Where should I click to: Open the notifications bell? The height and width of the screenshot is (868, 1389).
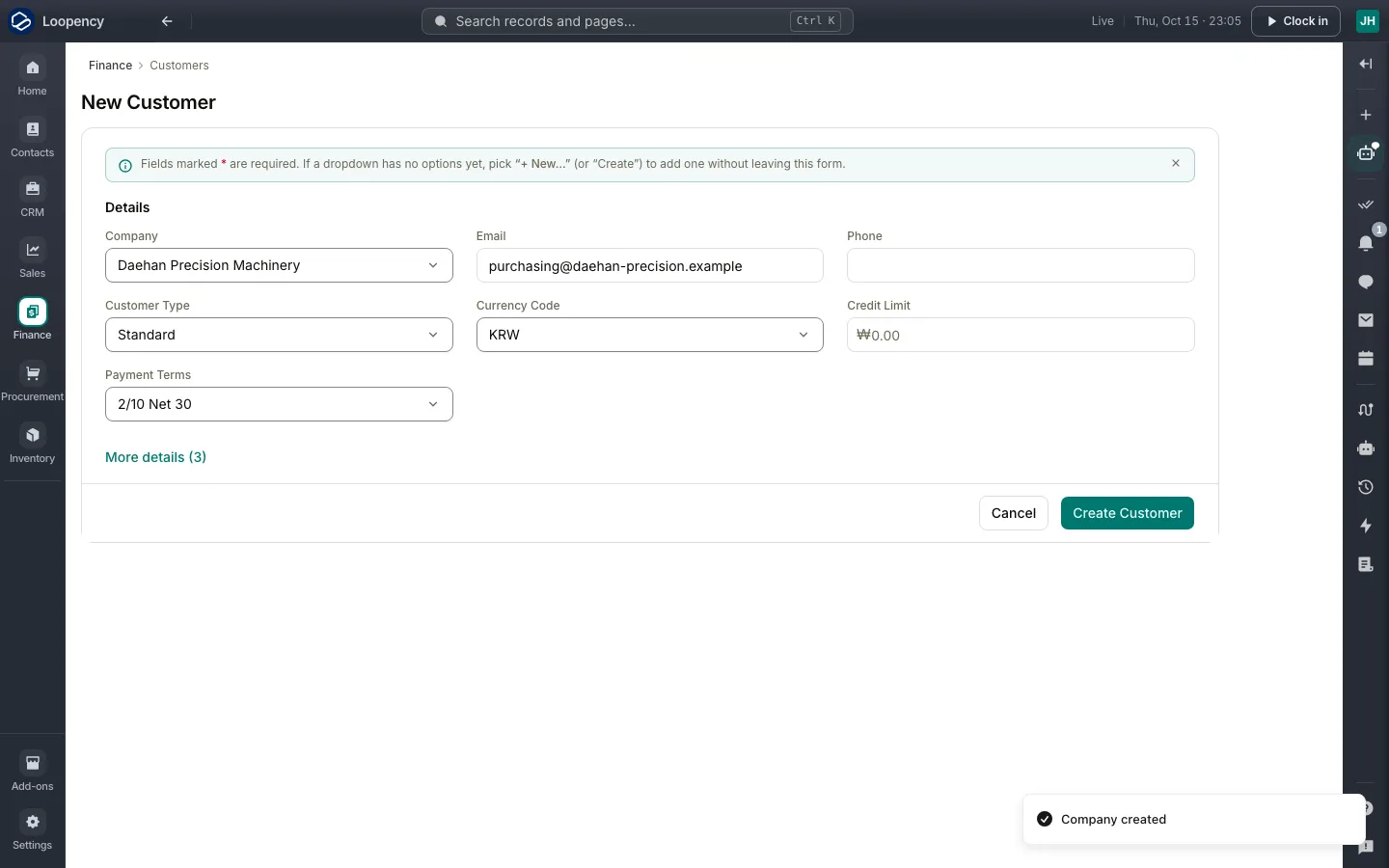1366,243
